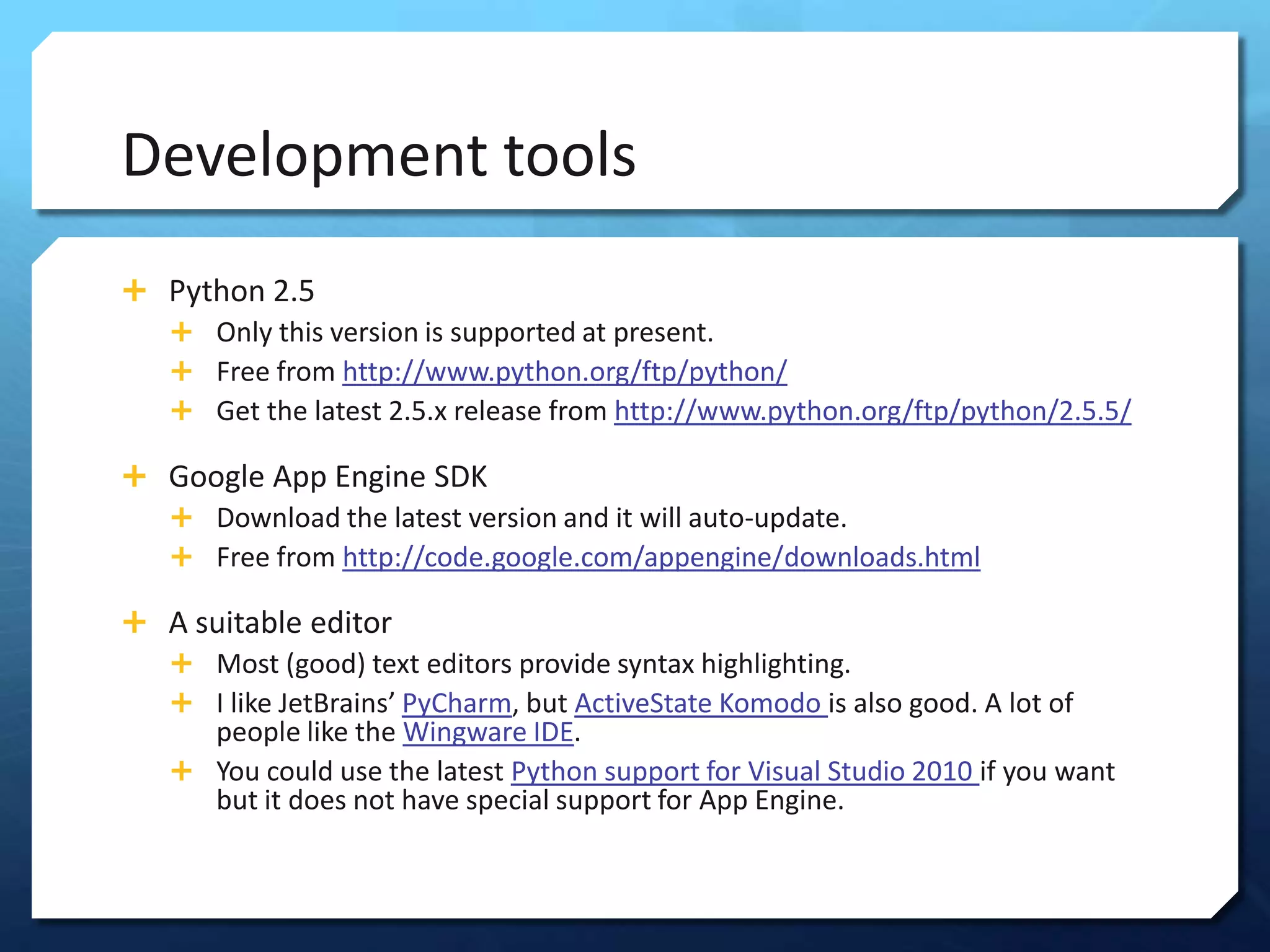Click 'Download the latest version and it will auto-update.'
The height and width of the screenshot is (952, 1270).
point(531,518)
